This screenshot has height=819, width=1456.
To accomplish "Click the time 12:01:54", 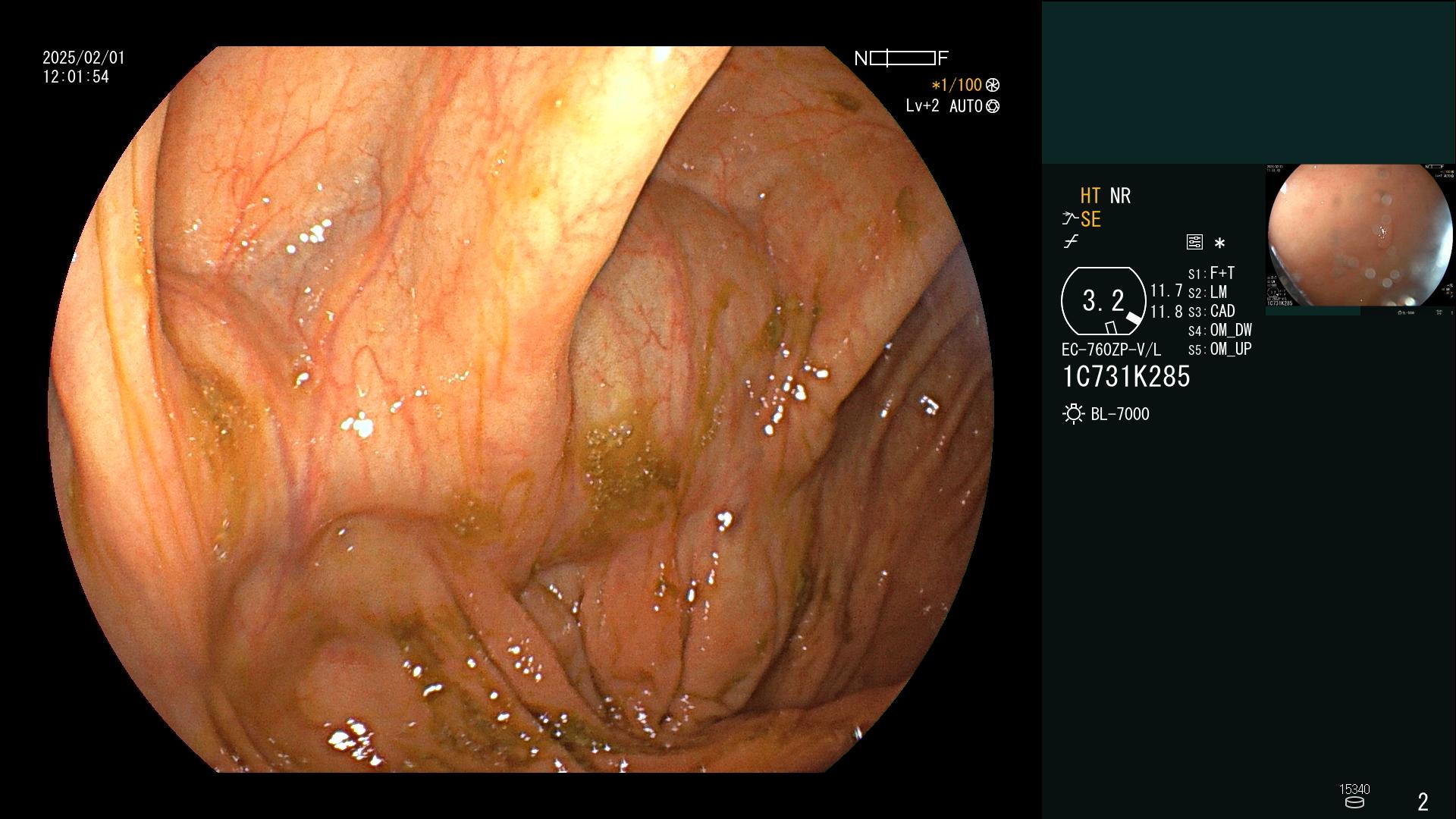I will [x=76, y=77].
